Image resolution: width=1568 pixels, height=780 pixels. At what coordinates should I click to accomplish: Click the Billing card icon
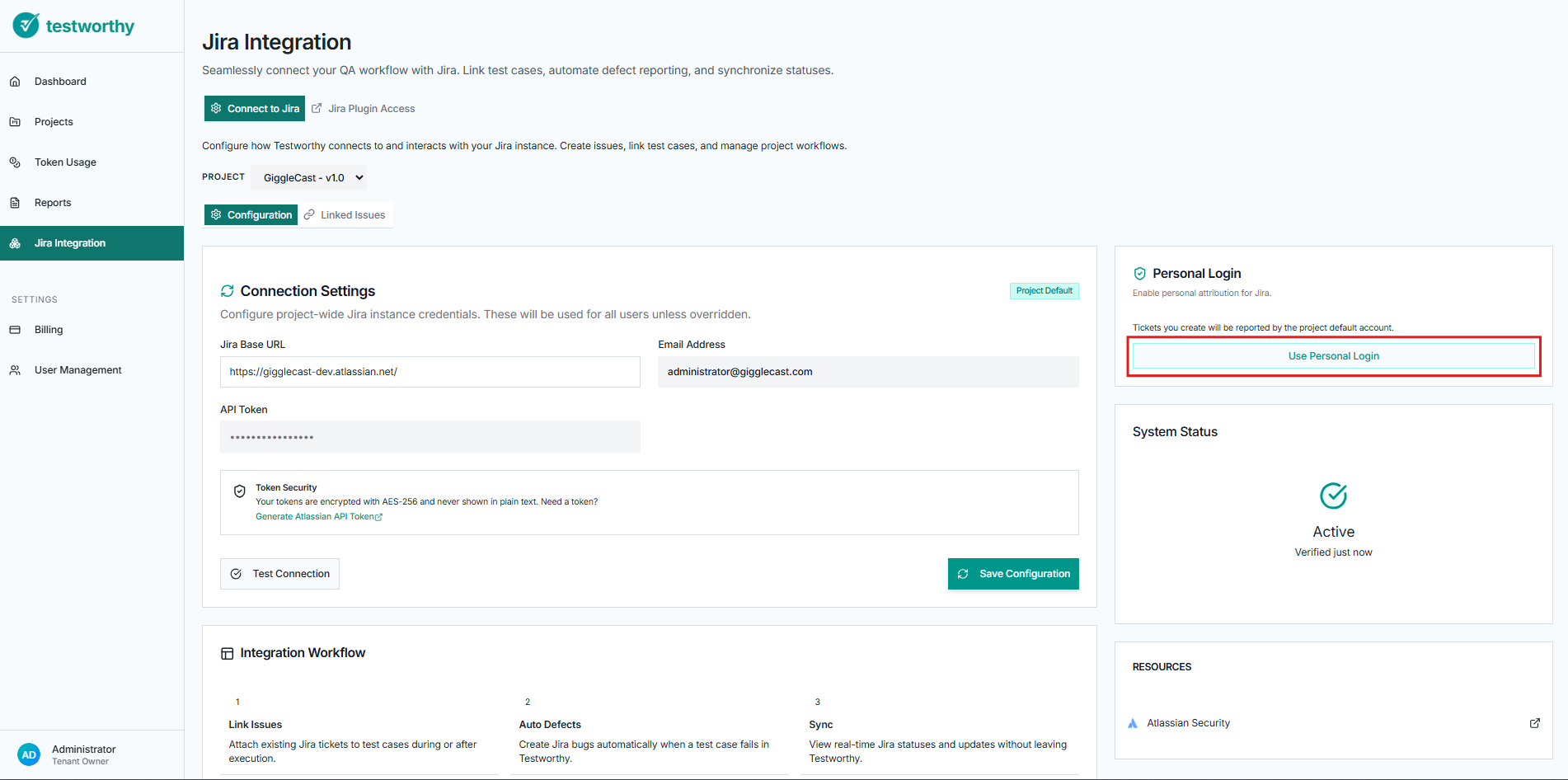tap(15, 330)
